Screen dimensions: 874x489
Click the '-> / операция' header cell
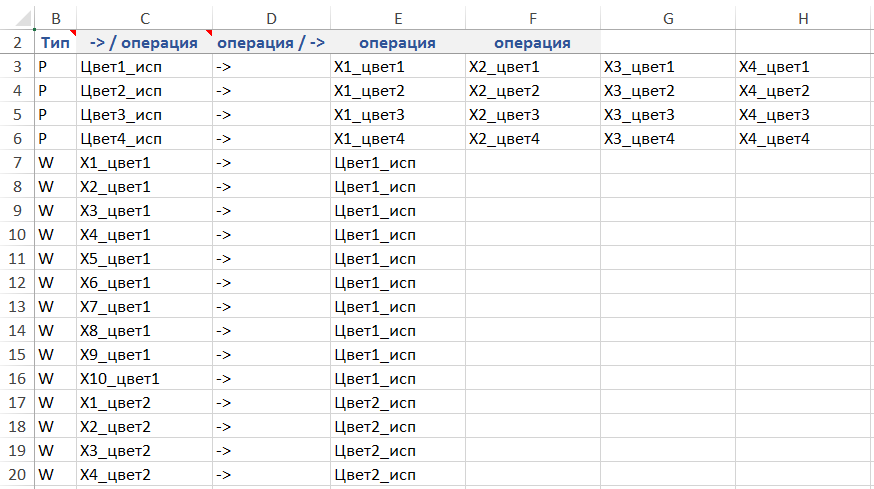[x=145, y=43]
